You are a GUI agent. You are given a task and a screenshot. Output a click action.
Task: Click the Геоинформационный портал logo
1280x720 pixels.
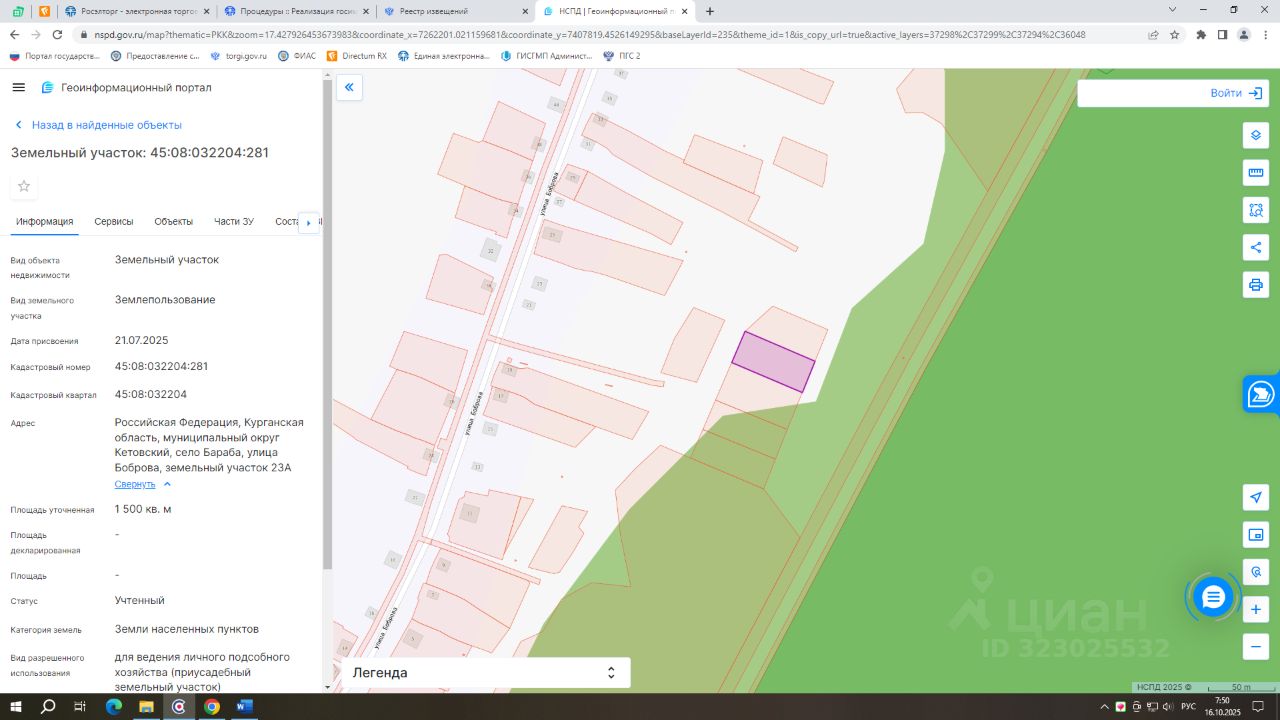point(126,88)
